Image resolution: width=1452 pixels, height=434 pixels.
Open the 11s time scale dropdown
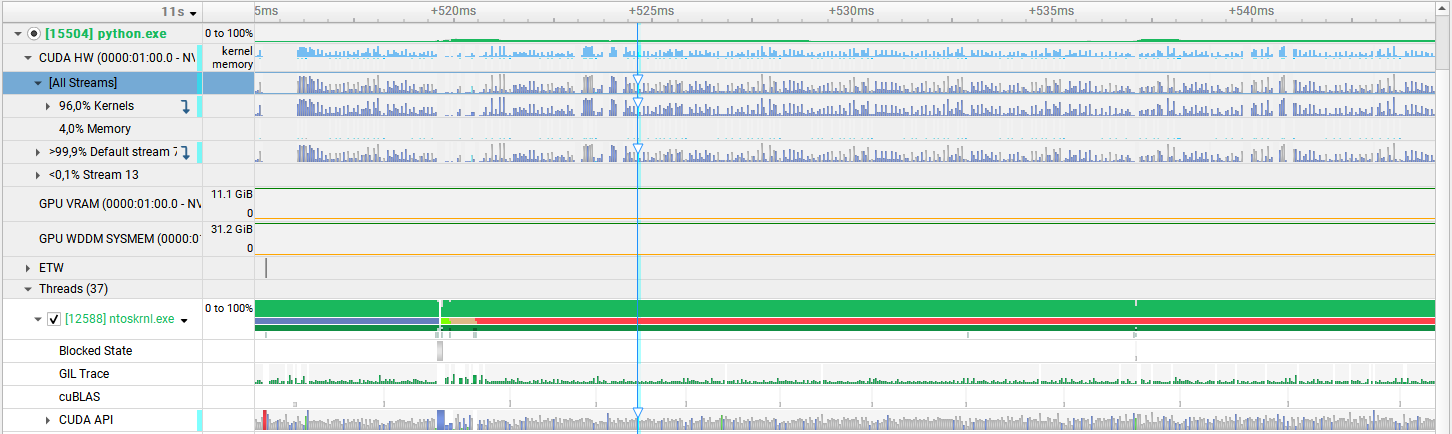pos(180,12)
